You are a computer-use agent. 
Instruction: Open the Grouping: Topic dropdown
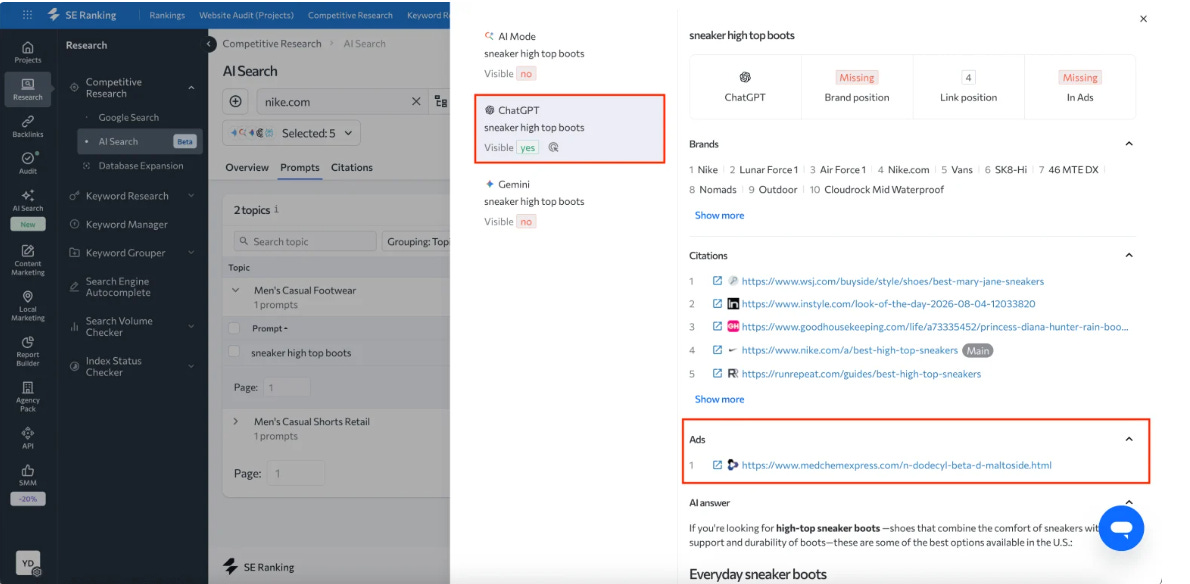tap(416, 241)
